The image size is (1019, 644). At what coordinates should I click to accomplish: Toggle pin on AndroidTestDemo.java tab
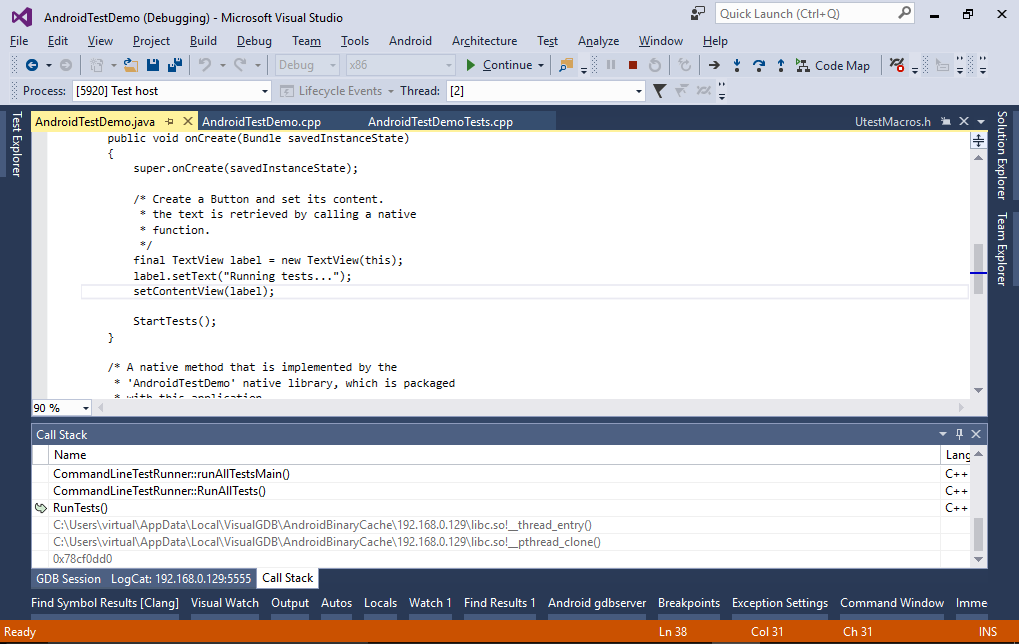pyautogui.click(x=170, y=122)
